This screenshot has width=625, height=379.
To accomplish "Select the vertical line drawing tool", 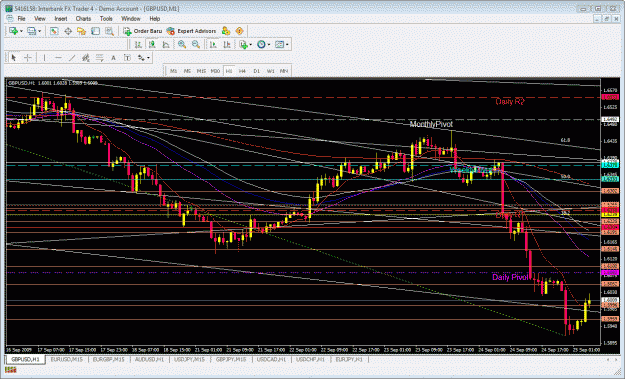I will (x=44, y=58).
